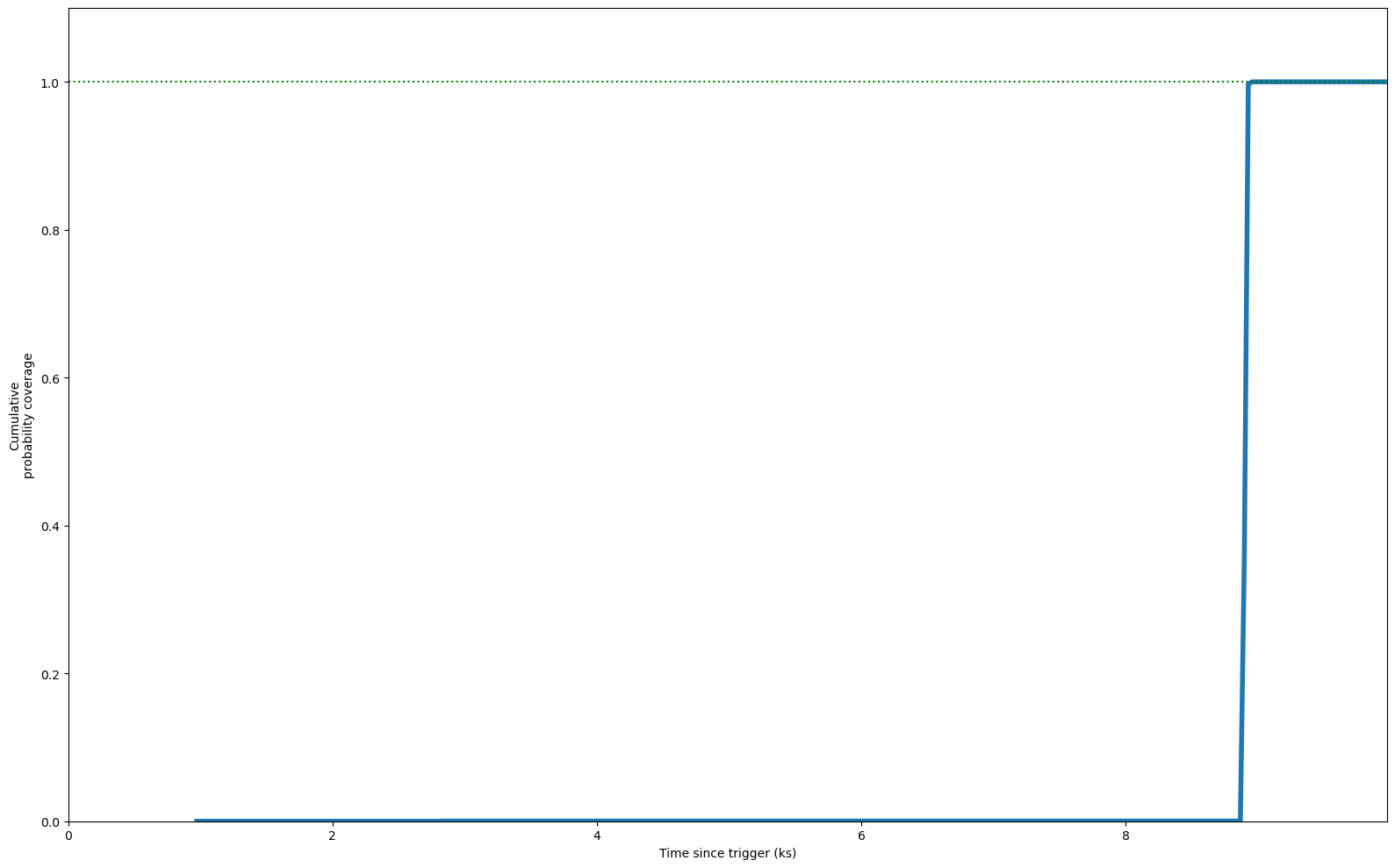The height and width of the screenshot is (868, 1395).
Task: Click the x-axis tick label 0
Action: click(x=68, y=836)
